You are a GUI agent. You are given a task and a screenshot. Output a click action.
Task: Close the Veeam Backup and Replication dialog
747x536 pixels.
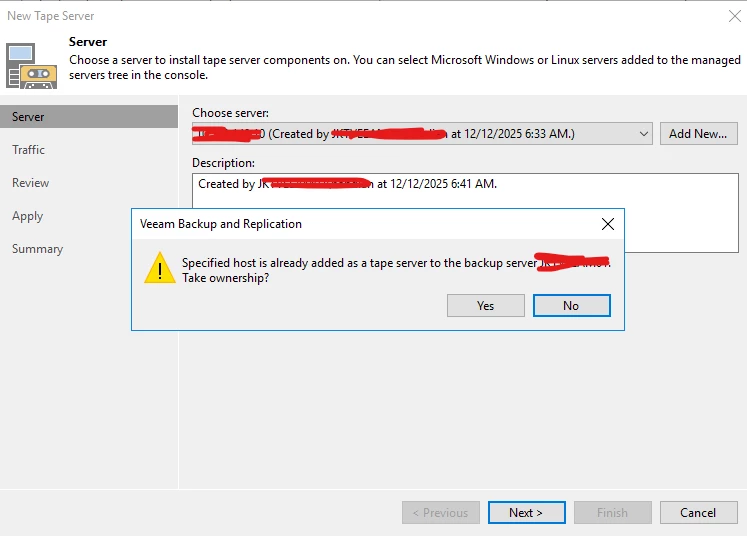point(607,224)
